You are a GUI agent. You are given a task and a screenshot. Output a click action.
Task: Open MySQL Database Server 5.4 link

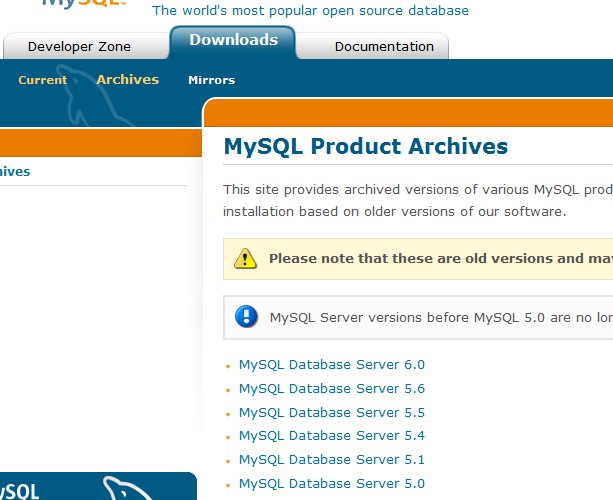point(332,435)
